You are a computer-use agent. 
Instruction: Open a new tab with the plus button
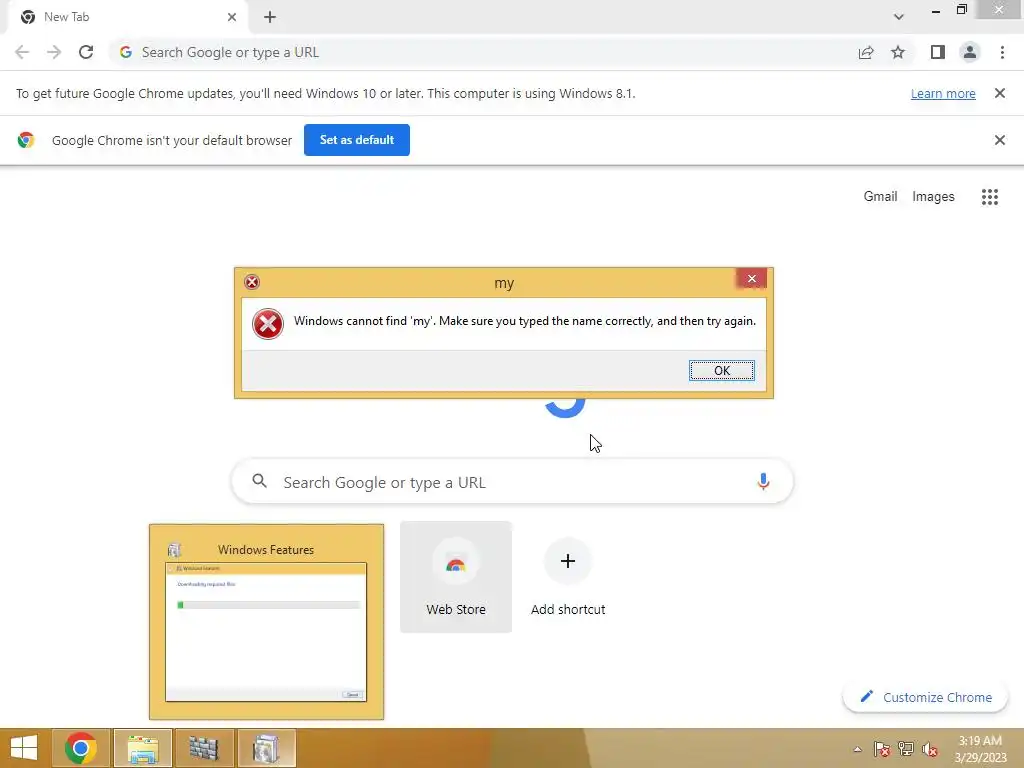click(x=270, y=17)
